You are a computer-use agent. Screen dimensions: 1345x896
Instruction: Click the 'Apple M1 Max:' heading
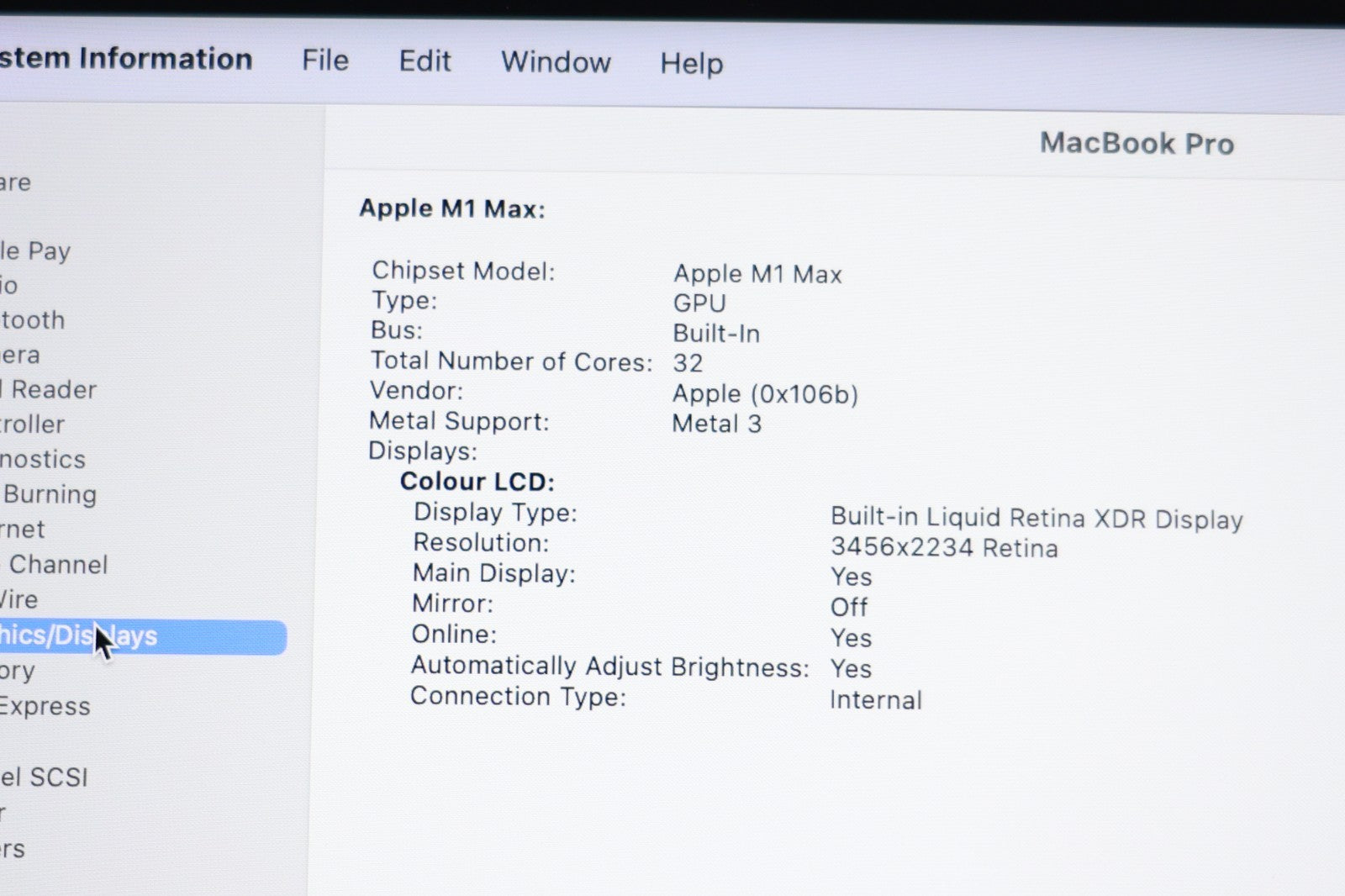pos(452,208)
